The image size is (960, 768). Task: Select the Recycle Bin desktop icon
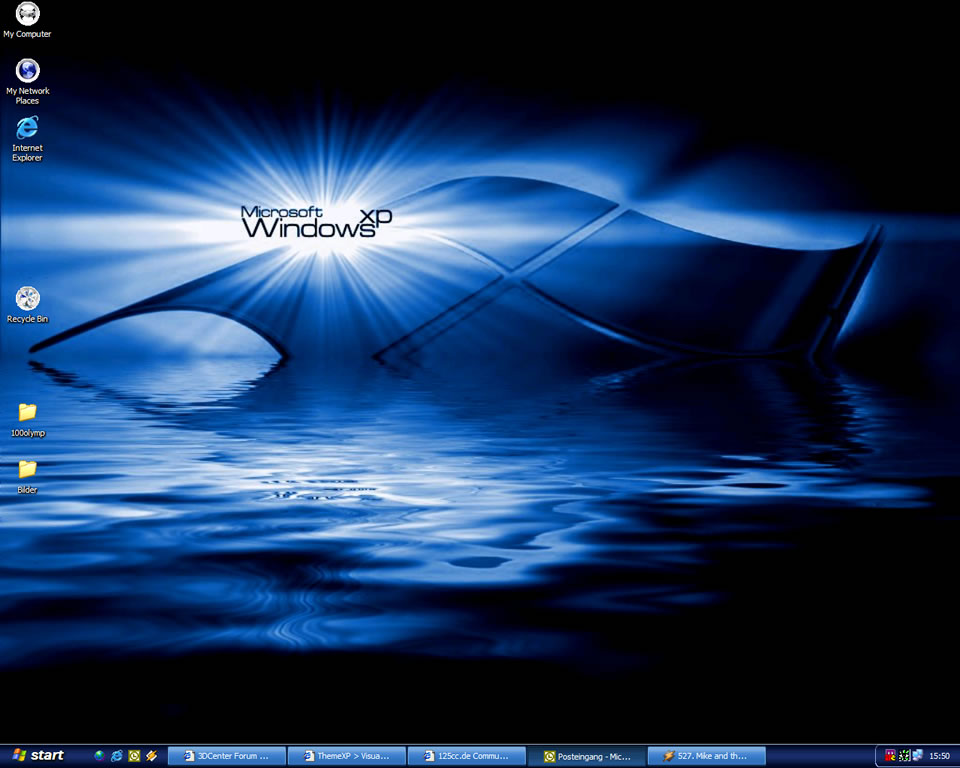click(28, 305)
